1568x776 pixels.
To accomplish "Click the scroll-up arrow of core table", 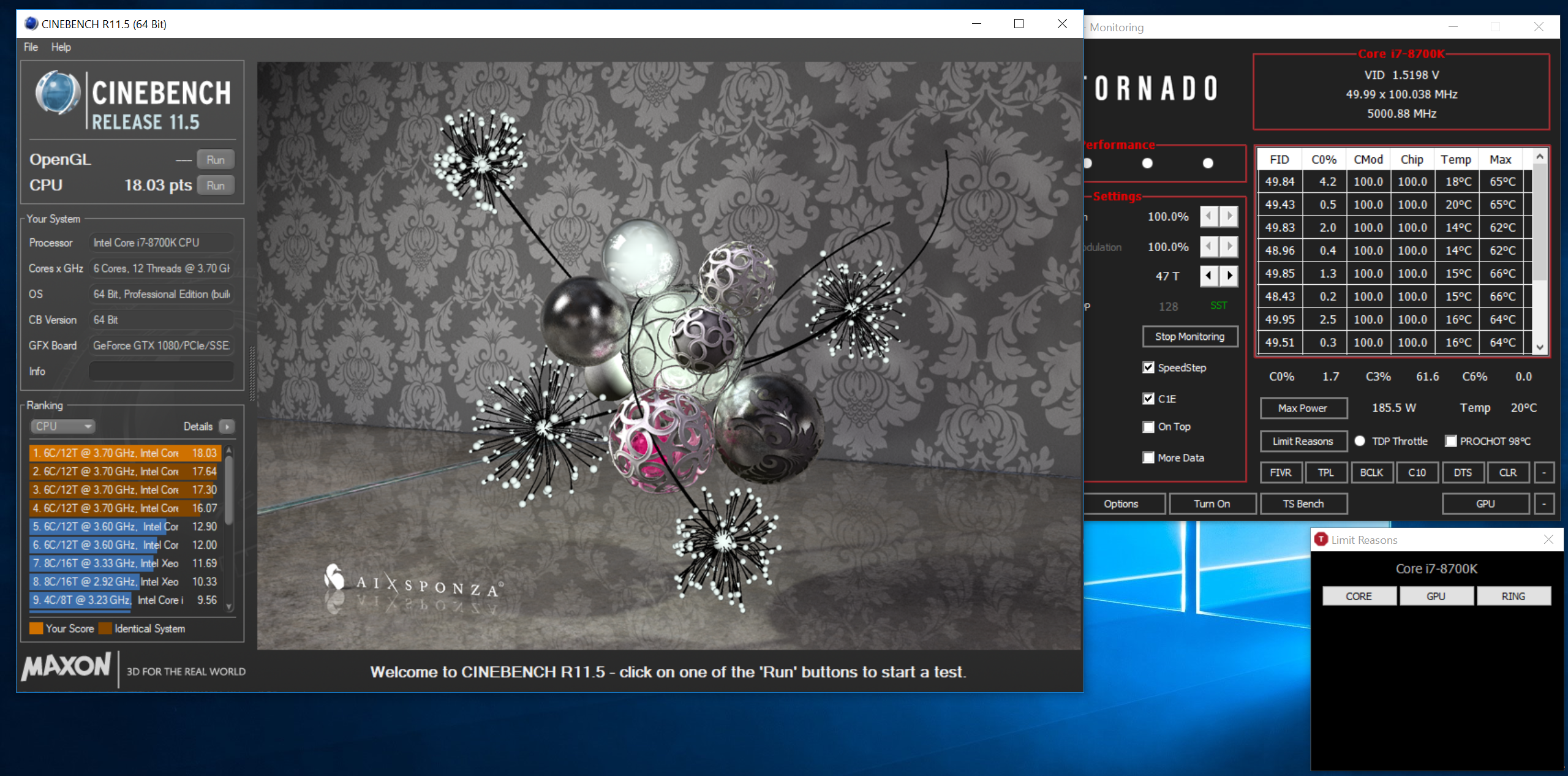I will tap(1540, 157).
